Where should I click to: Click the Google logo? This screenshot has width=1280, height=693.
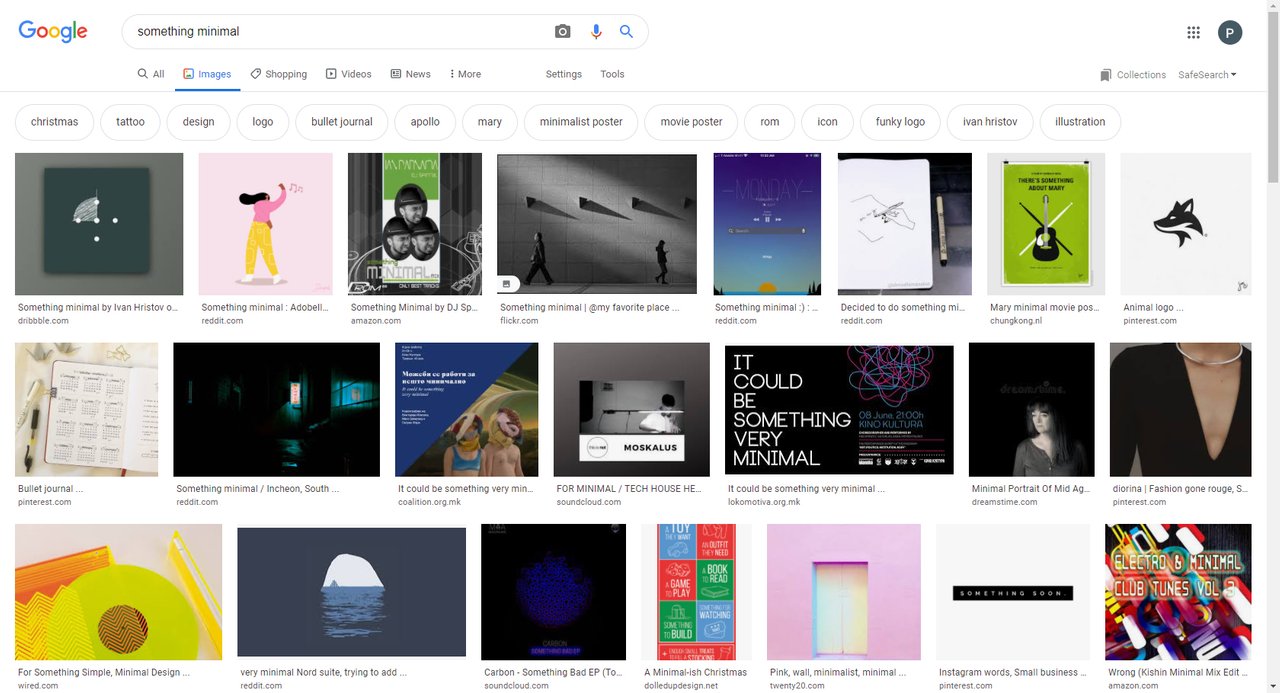click(53, 31)
